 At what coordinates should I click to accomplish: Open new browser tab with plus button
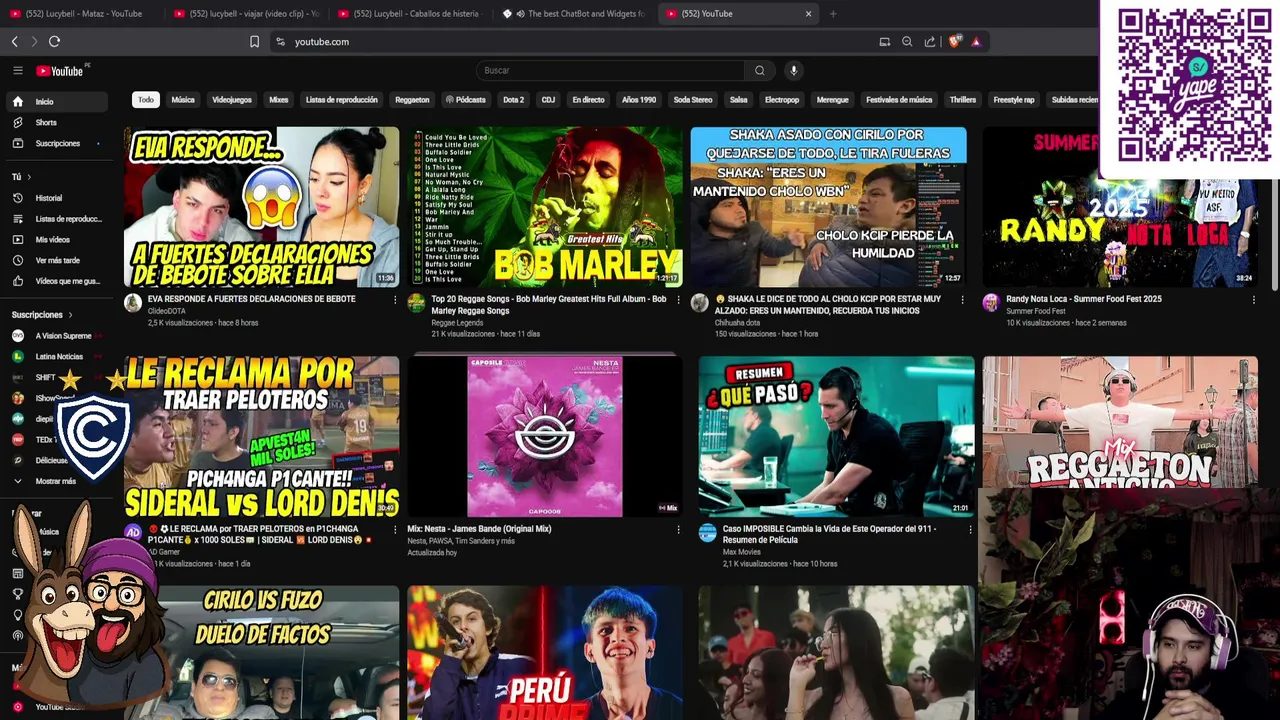pos(833,14)
